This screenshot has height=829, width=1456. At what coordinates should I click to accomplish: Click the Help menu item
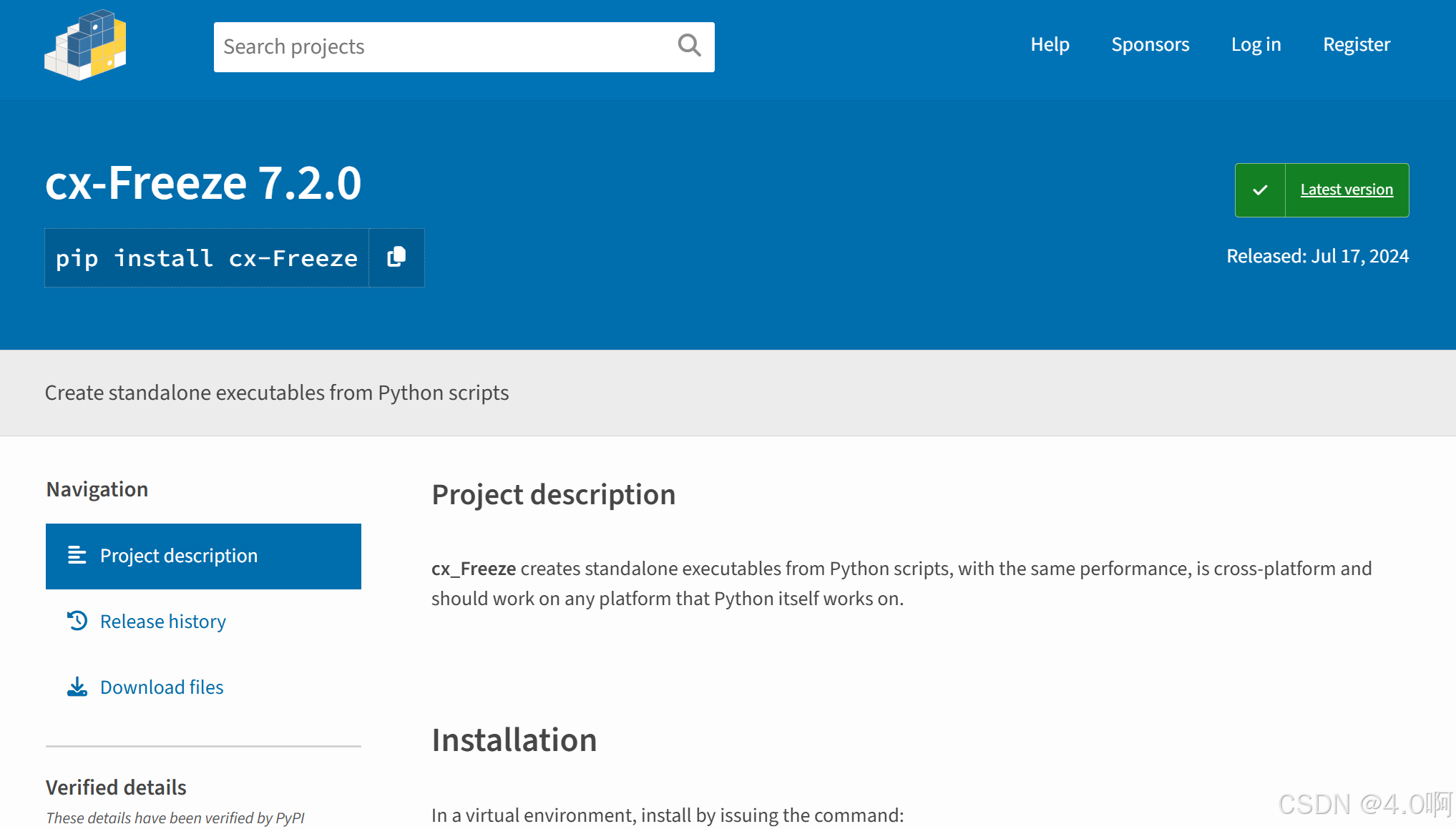[1050, 44]
